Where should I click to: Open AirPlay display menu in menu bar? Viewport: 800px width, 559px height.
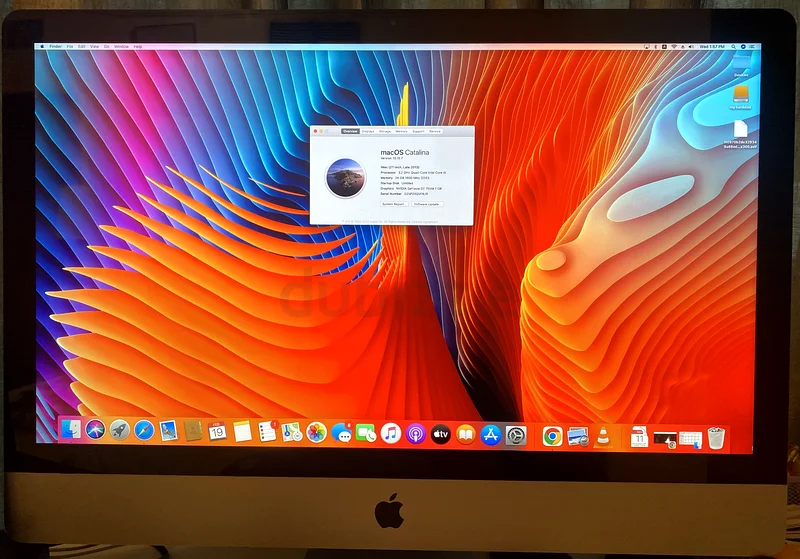click(646, 46)
